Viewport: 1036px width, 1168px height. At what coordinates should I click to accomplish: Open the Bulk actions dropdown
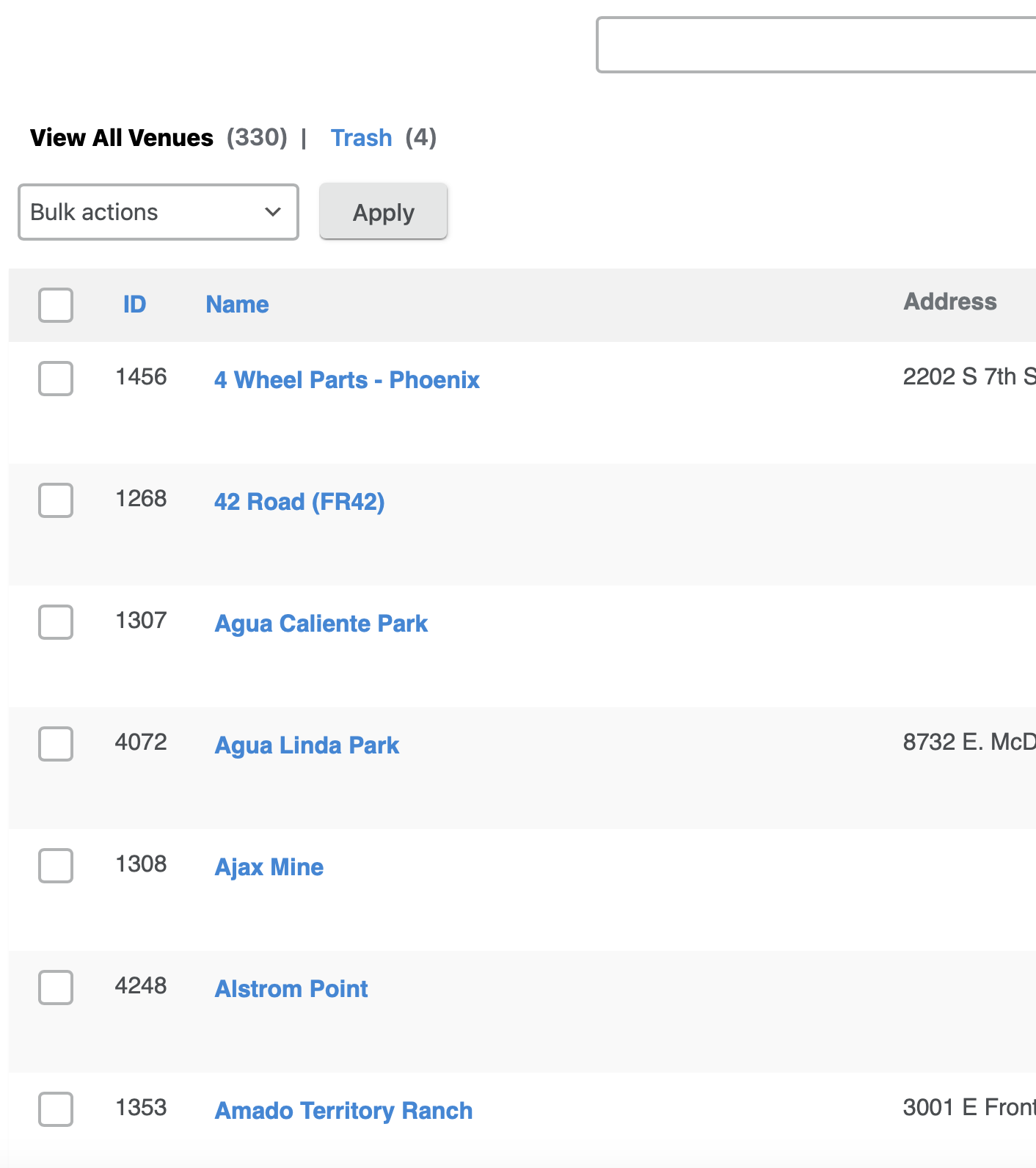coord(158,212)
